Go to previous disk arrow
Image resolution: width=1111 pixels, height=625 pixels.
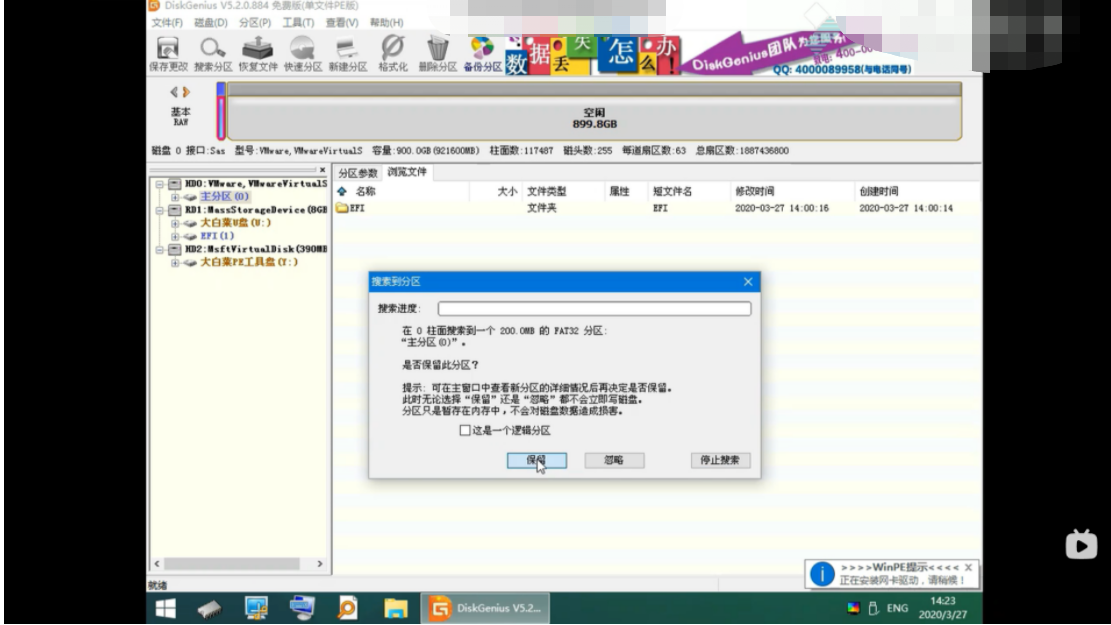click(174, 92)
